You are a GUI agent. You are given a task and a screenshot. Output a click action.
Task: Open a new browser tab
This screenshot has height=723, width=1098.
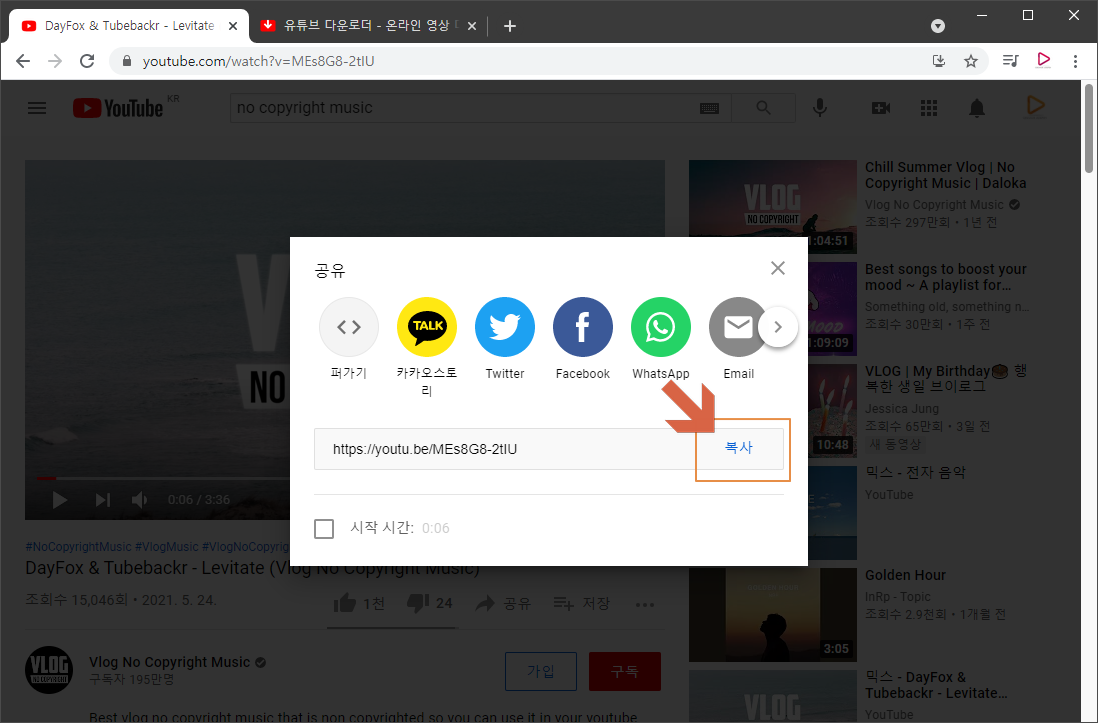510,26
